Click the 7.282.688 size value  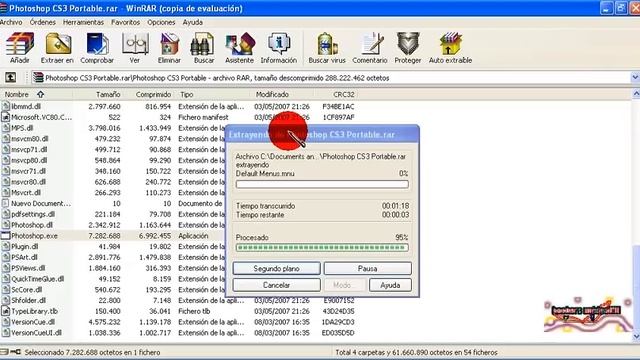[104, 236]
